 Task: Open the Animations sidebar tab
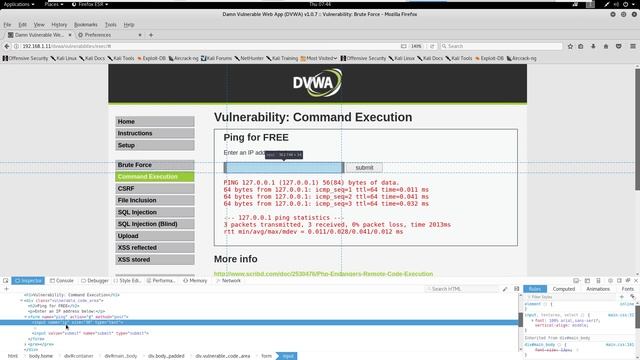pyautogui.click(x=598, y=289)
